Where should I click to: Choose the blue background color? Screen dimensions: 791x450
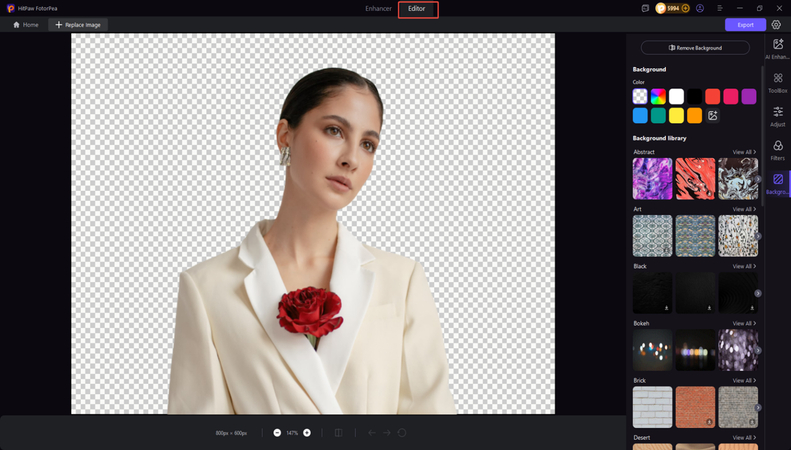pos(640,116)
